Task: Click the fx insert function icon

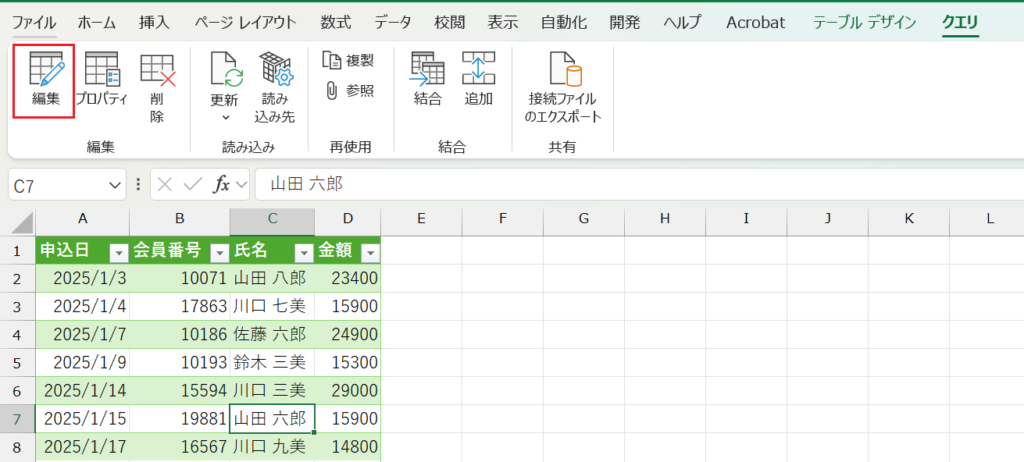Action: pos(222,186)
